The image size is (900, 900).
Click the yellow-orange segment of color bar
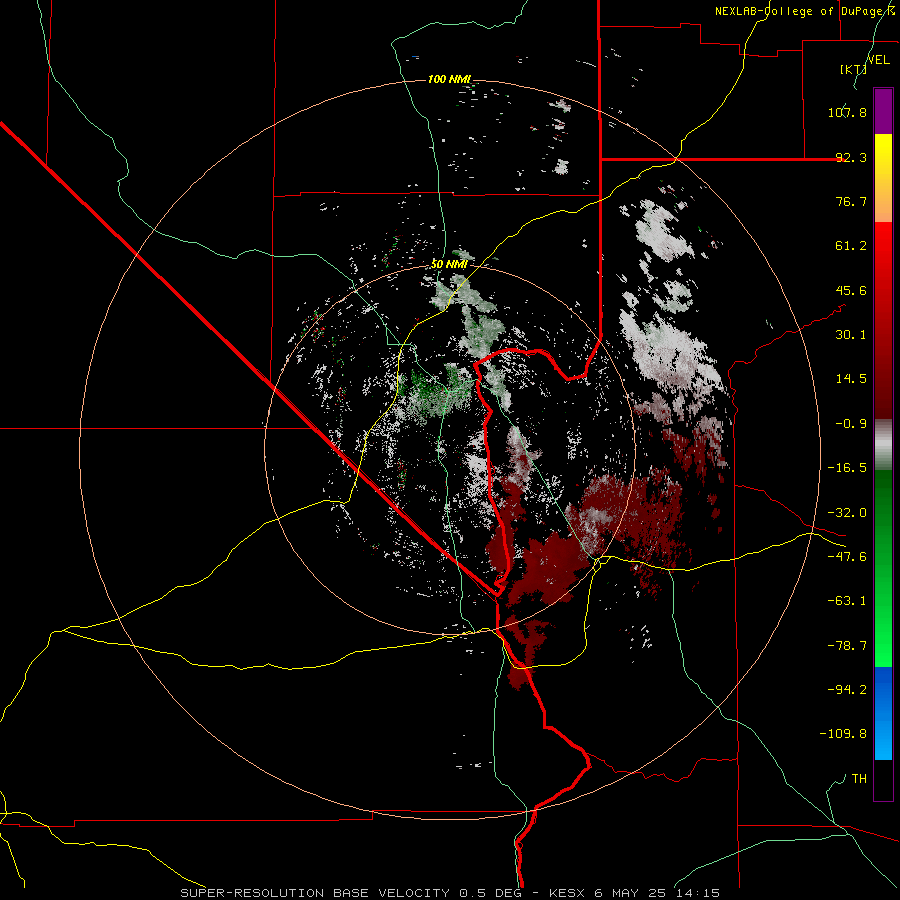tap(883, 178)
